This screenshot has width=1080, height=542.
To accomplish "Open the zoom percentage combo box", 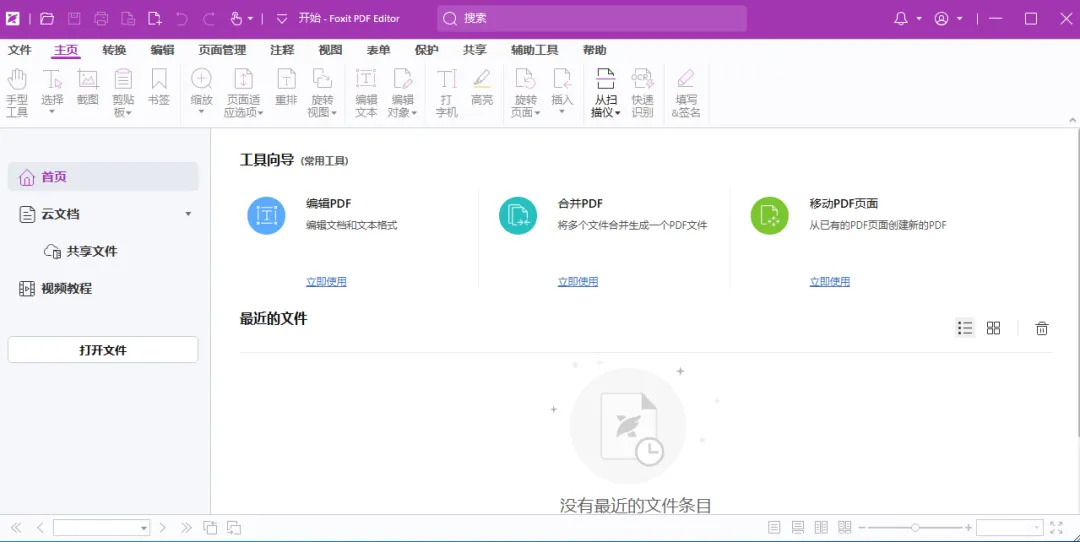I will 1037,528.
